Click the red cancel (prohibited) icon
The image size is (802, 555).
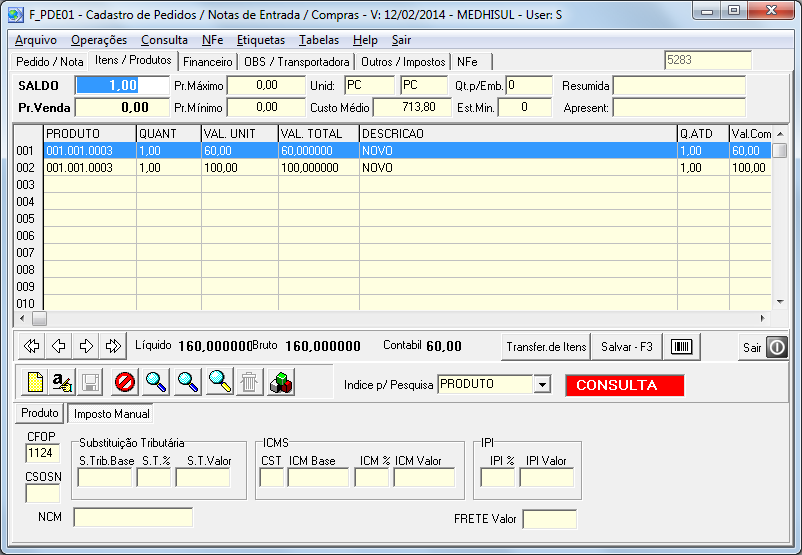[124, 382]
